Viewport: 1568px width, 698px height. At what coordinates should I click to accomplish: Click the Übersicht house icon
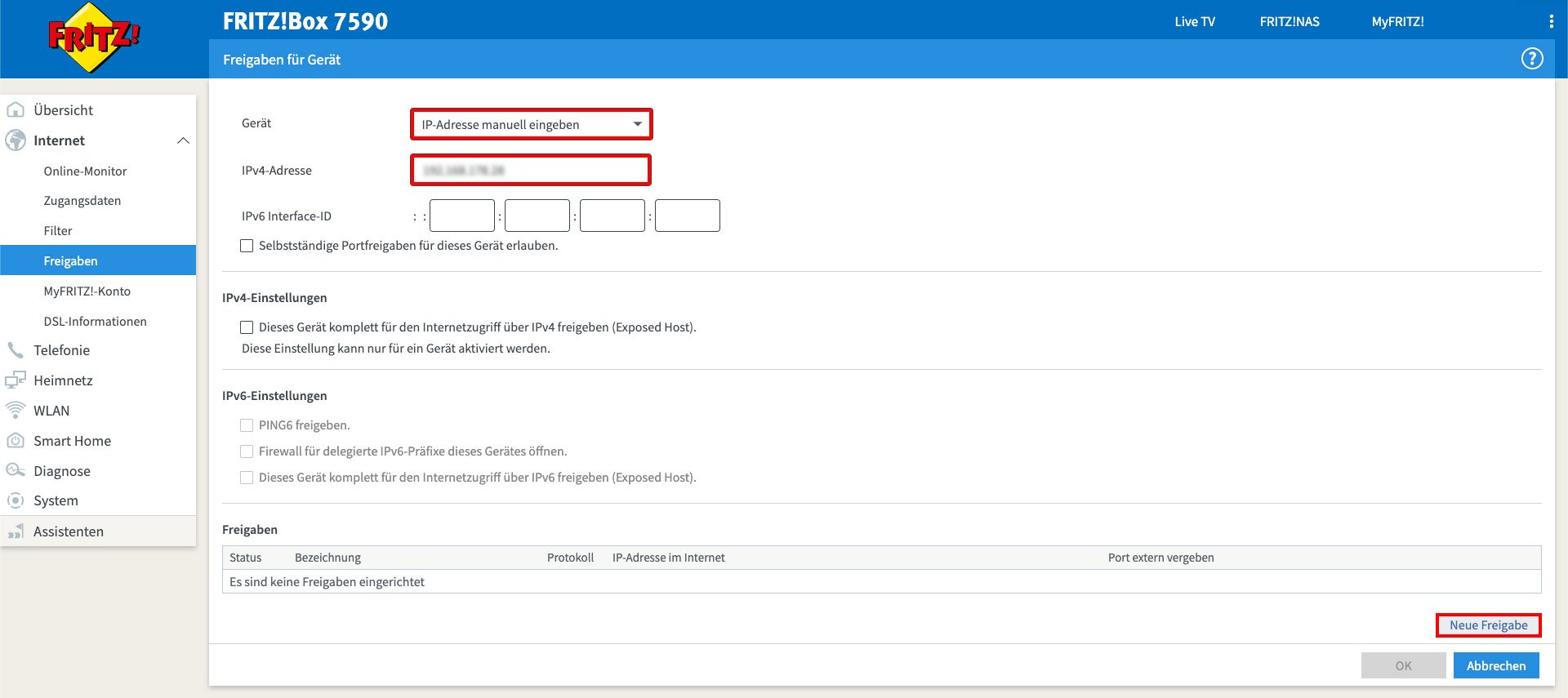pos(16,110)
